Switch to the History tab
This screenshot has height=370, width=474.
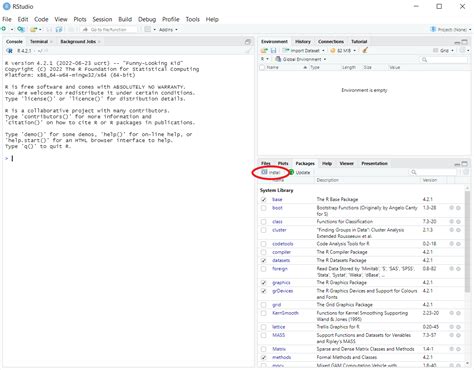tap(303, 42)
